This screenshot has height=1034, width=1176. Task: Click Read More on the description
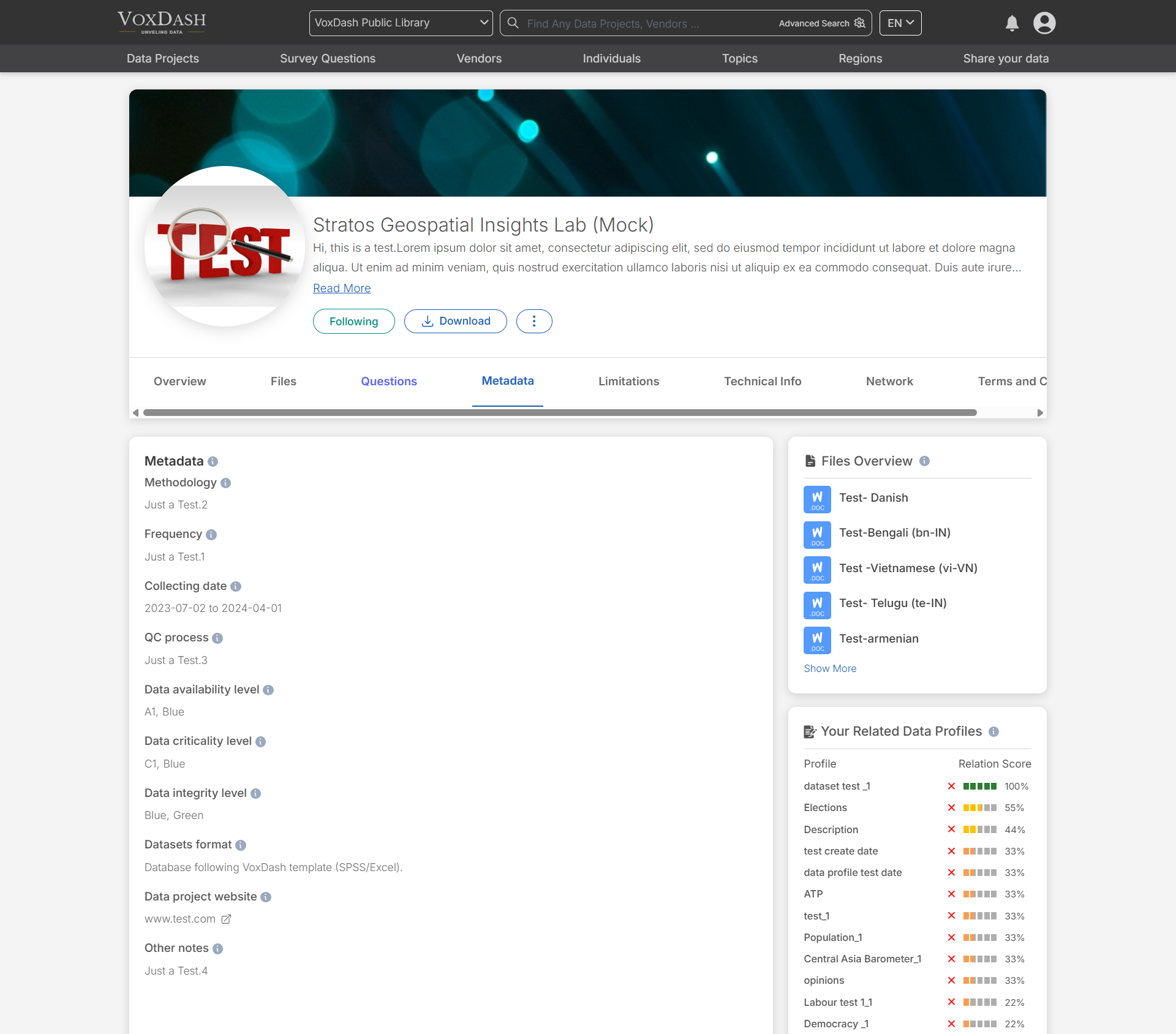341,288
